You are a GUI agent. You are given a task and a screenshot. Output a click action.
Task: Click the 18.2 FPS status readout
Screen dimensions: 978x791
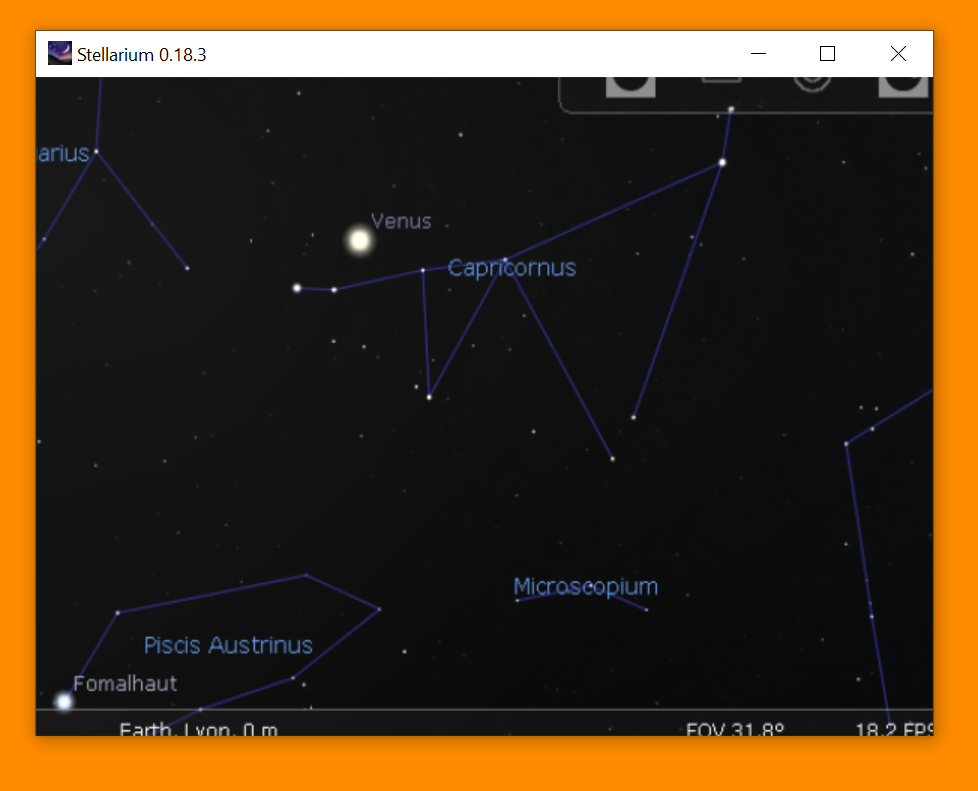pyautogui.click(x=894, y=729)
